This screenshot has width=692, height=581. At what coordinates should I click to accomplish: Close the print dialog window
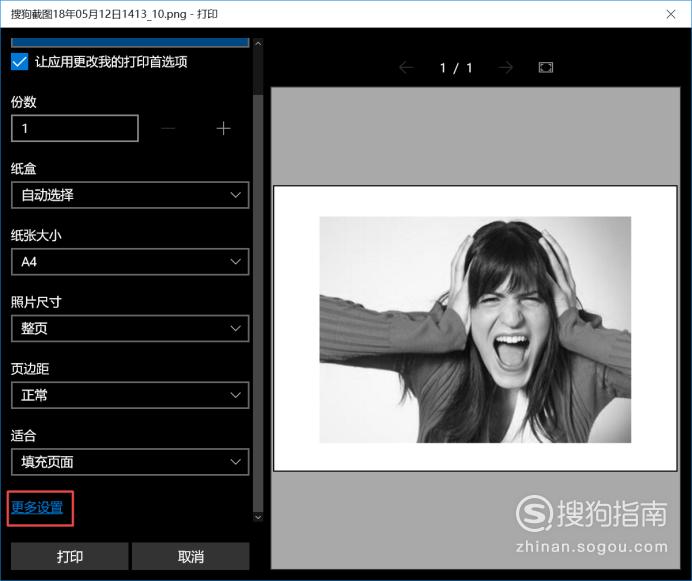(671, 14)
